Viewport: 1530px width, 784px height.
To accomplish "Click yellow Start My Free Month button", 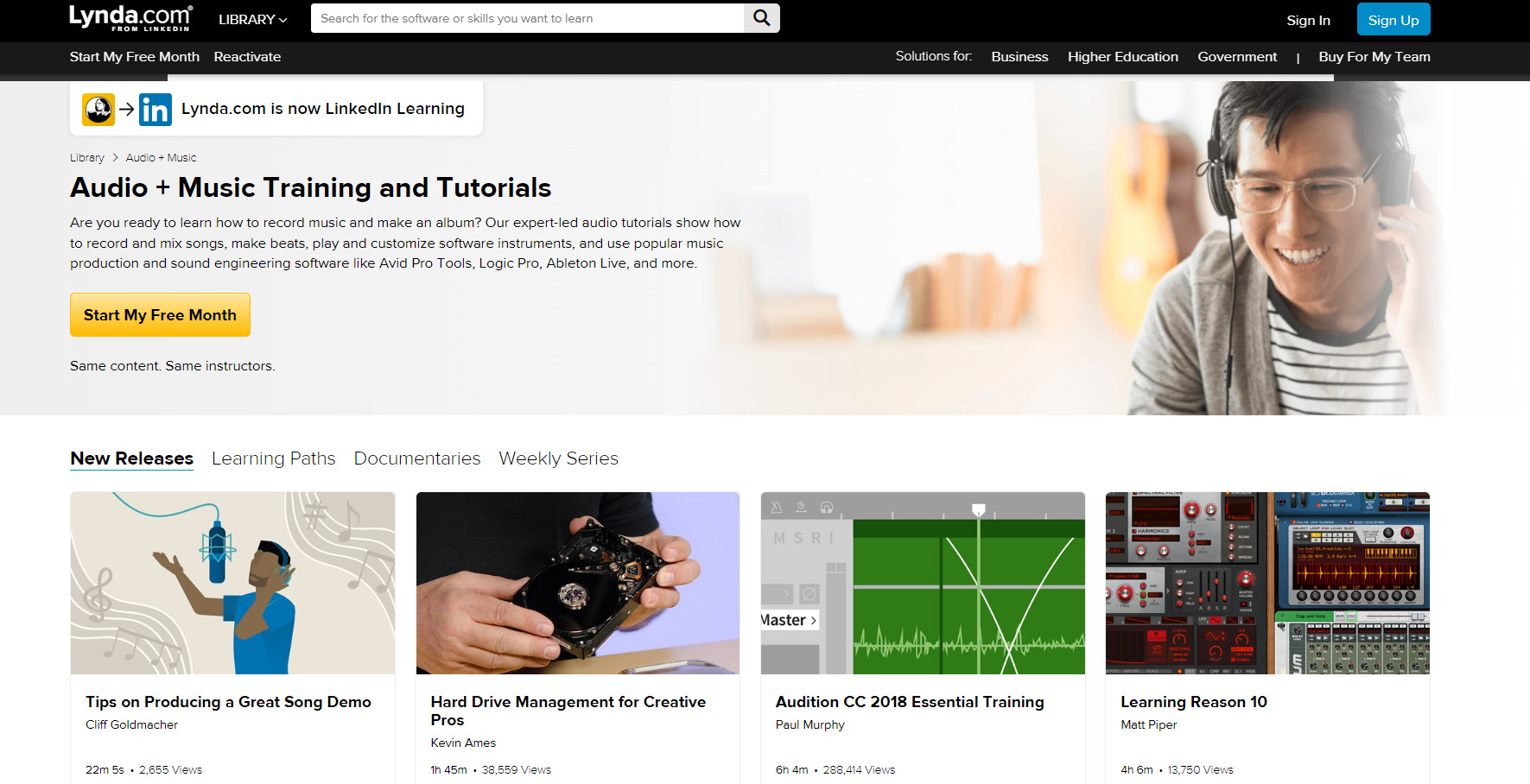I will click(160, 315).
